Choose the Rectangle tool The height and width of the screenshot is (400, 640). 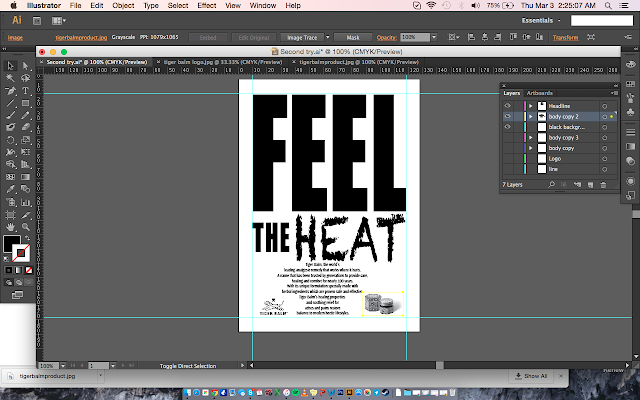(25, 103)
